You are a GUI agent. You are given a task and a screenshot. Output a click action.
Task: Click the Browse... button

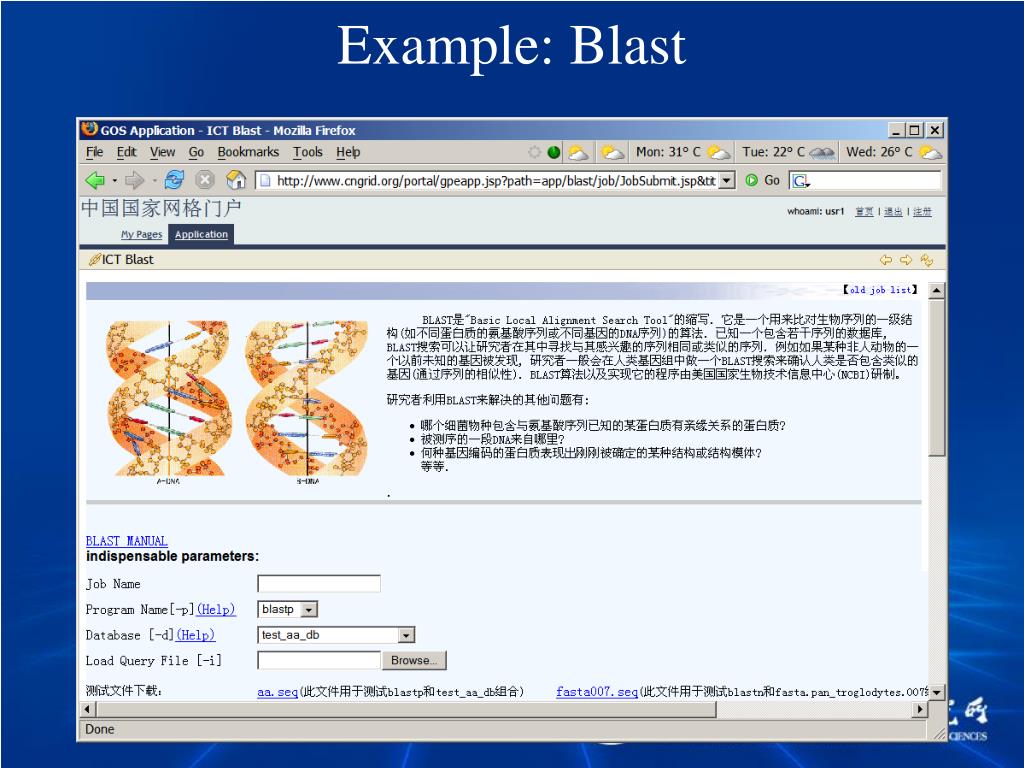point(414,660)
